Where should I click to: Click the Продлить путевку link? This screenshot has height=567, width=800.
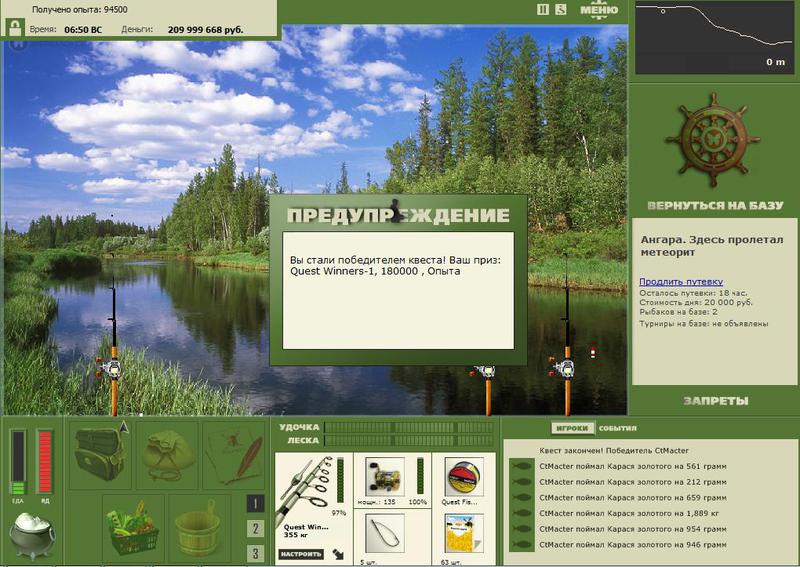coord(681,281)
